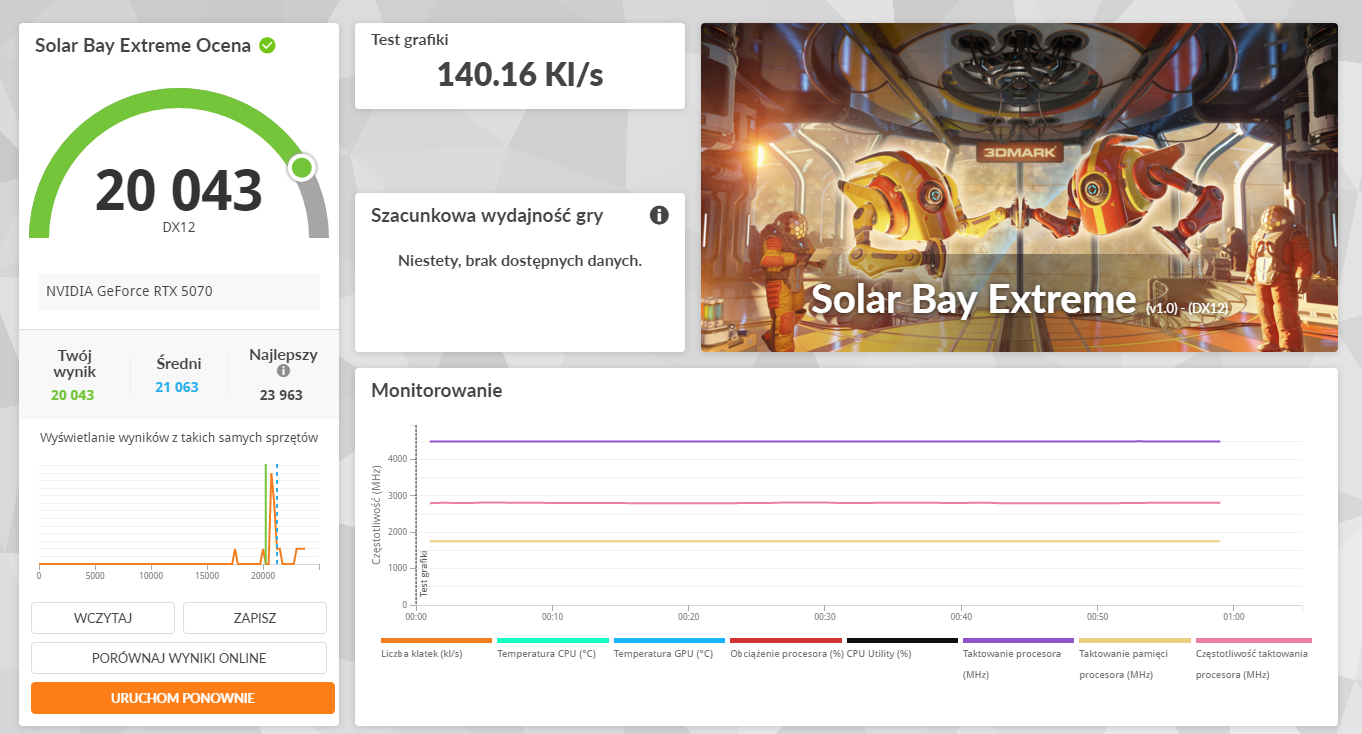
Task: Open PORÓWNAJ WYNIKI ONLINE
Action: coord(179,658)
